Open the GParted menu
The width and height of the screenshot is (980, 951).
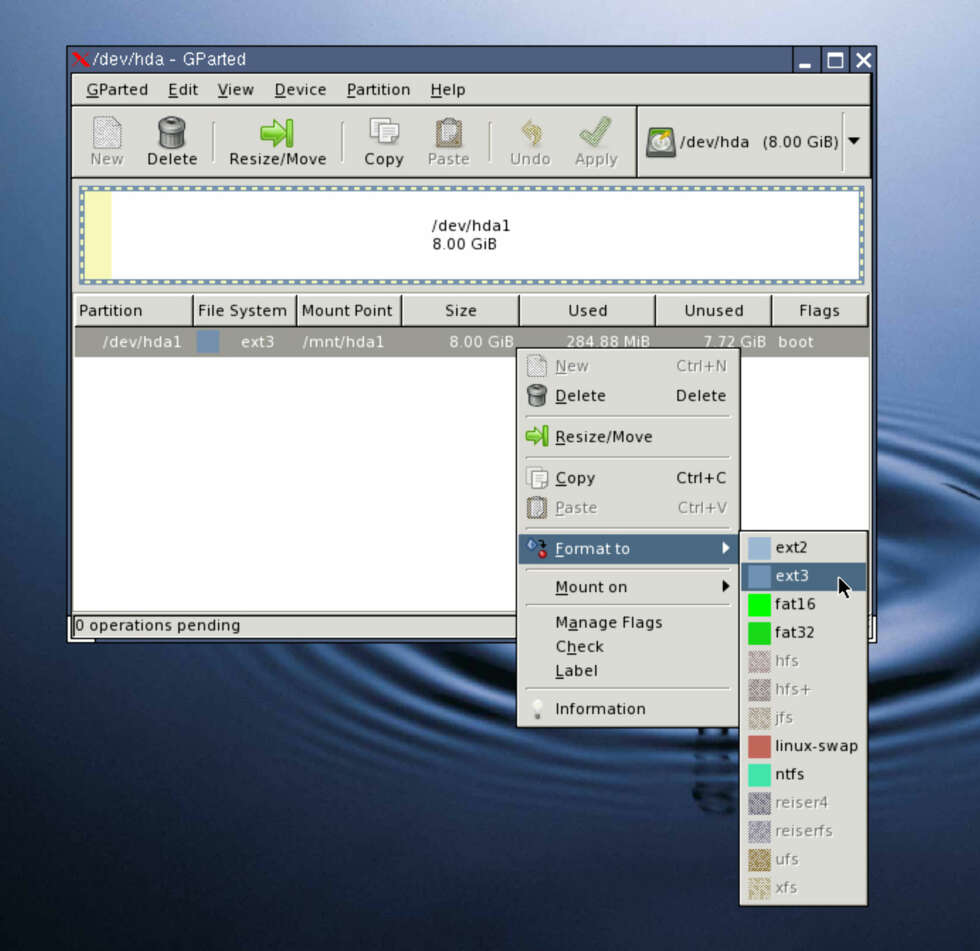[x=117, y=90]
